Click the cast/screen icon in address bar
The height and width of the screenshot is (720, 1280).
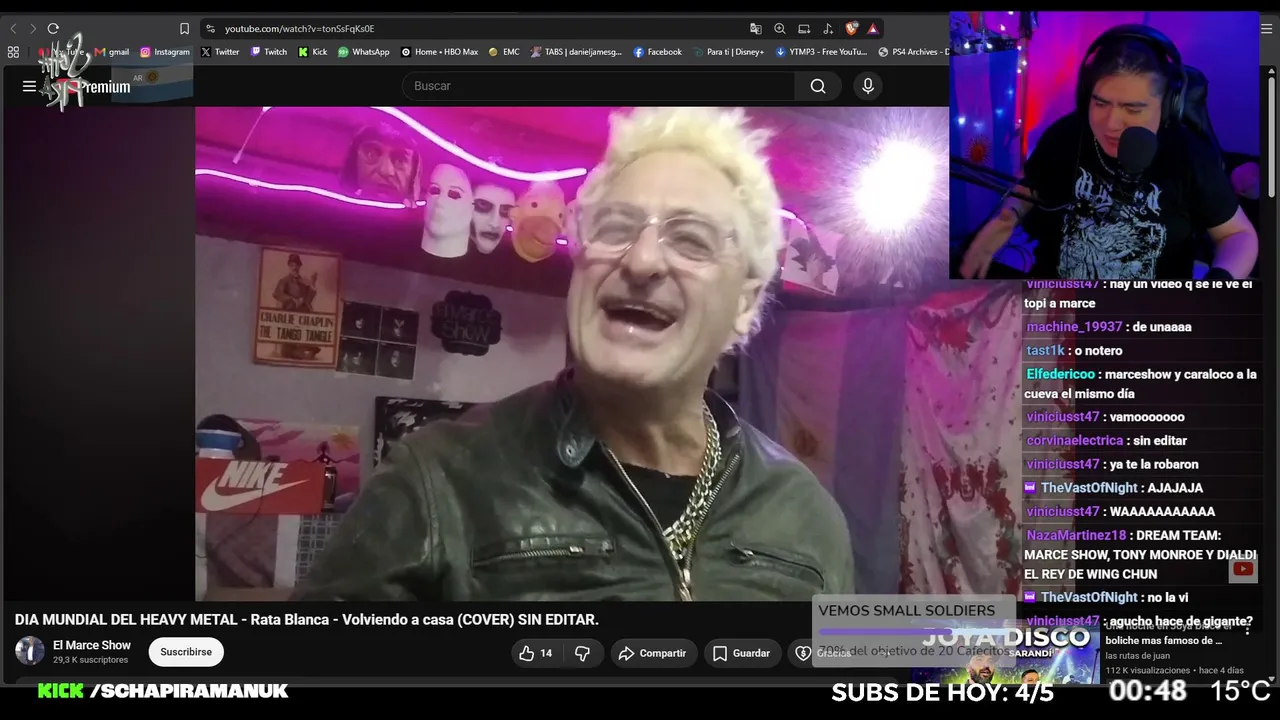[804, 28]
